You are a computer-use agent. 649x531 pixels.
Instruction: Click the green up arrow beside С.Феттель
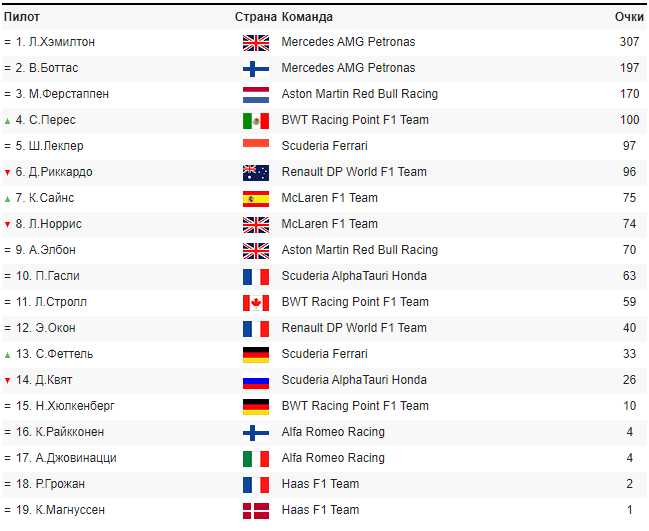8,354
